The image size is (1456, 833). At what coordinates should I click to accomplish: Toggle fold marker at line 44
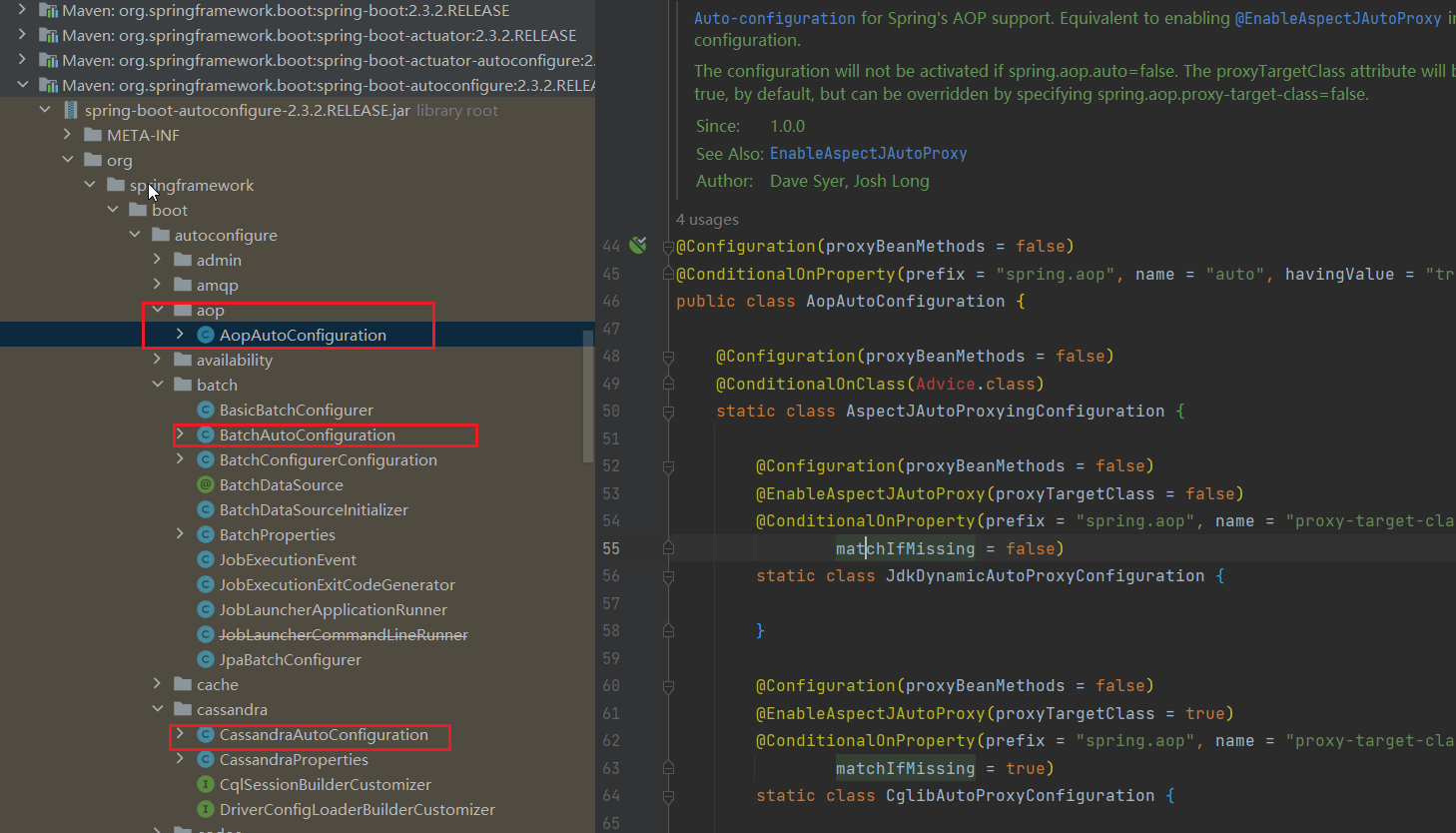pos(668,247)
